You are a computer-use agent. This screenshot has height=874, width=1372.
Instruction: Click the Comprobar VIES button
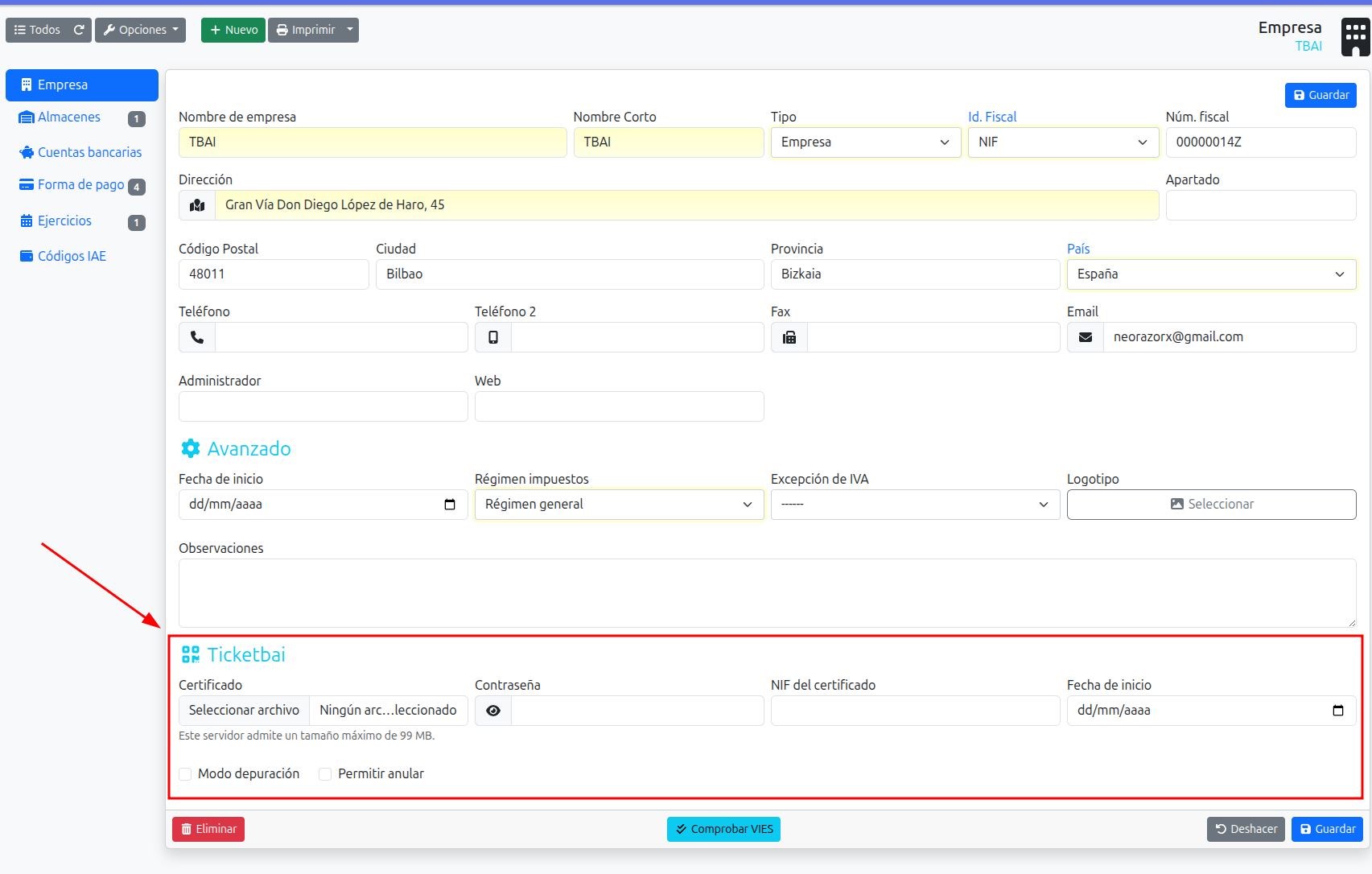tap(723, 829)
